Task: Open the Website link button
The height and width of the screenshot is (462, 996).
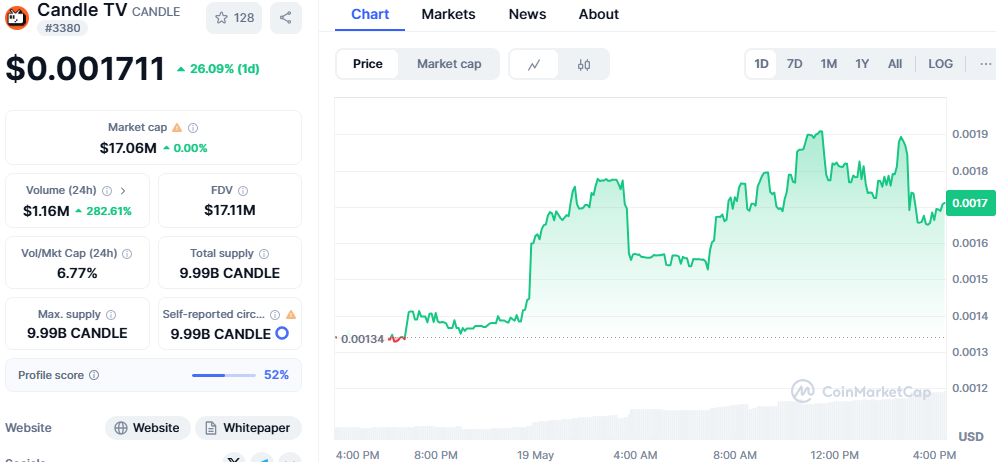Action: coord(147,428)
